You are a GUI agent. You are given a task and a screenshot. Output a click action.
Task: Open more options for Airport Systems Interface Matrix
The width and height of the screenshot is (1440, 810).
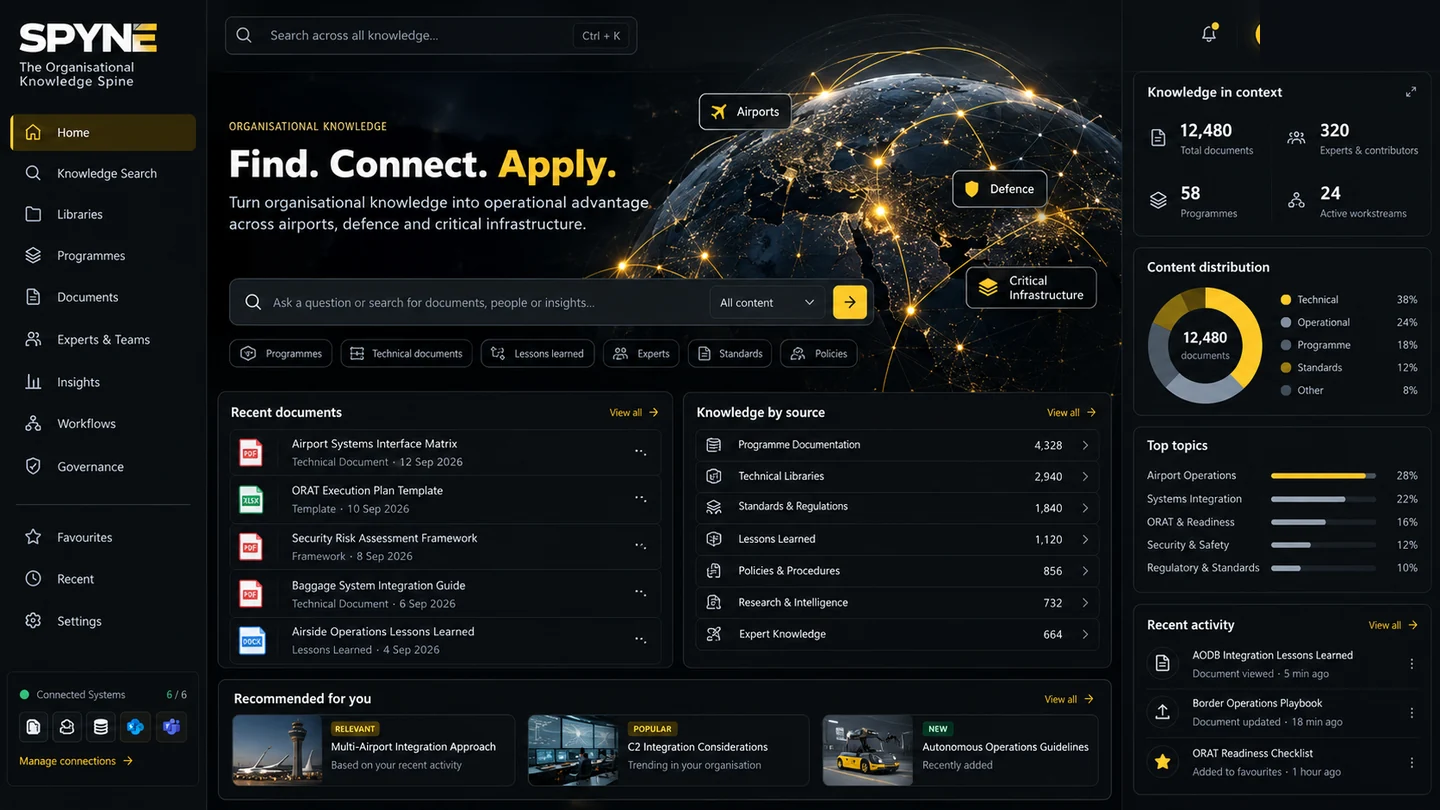click(x=640, y=452)
